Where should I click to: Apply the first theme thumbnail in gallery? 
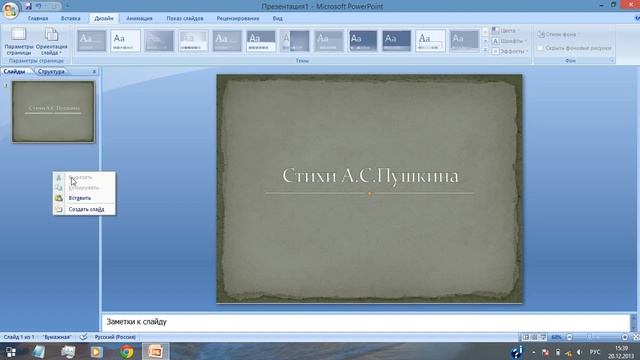[x=92, y=41]
